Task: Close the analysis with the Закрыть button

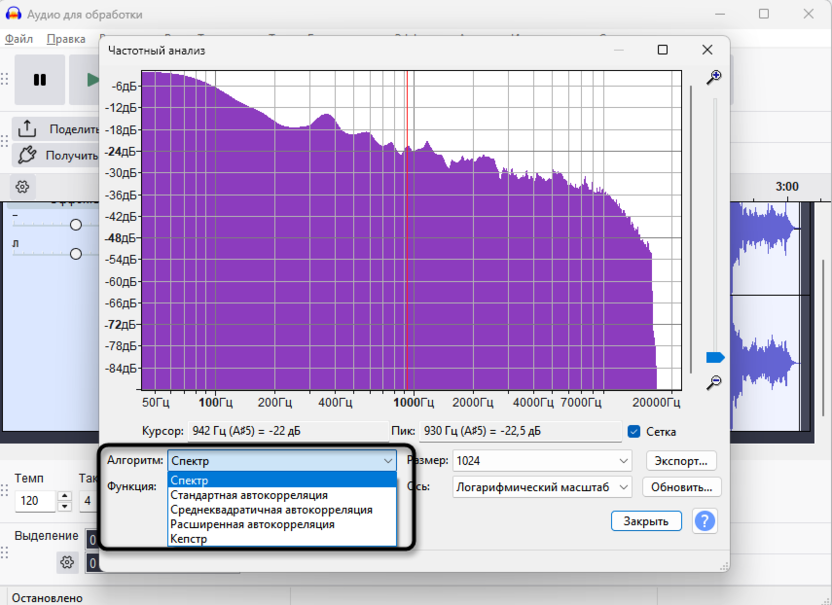Action: 646,521
